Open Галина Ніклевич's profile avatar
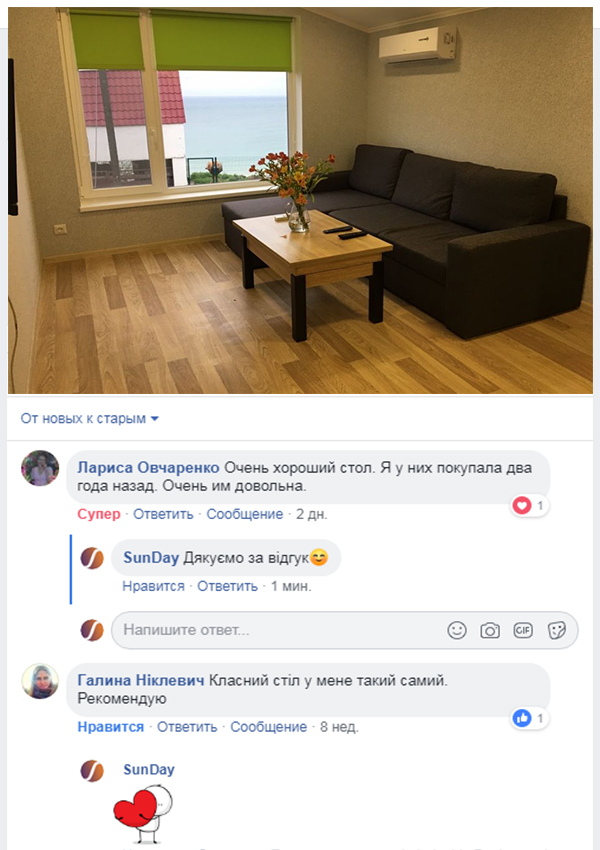Viewport: 600px width, 850px height. pyautogui.click(x=40, y=681)
